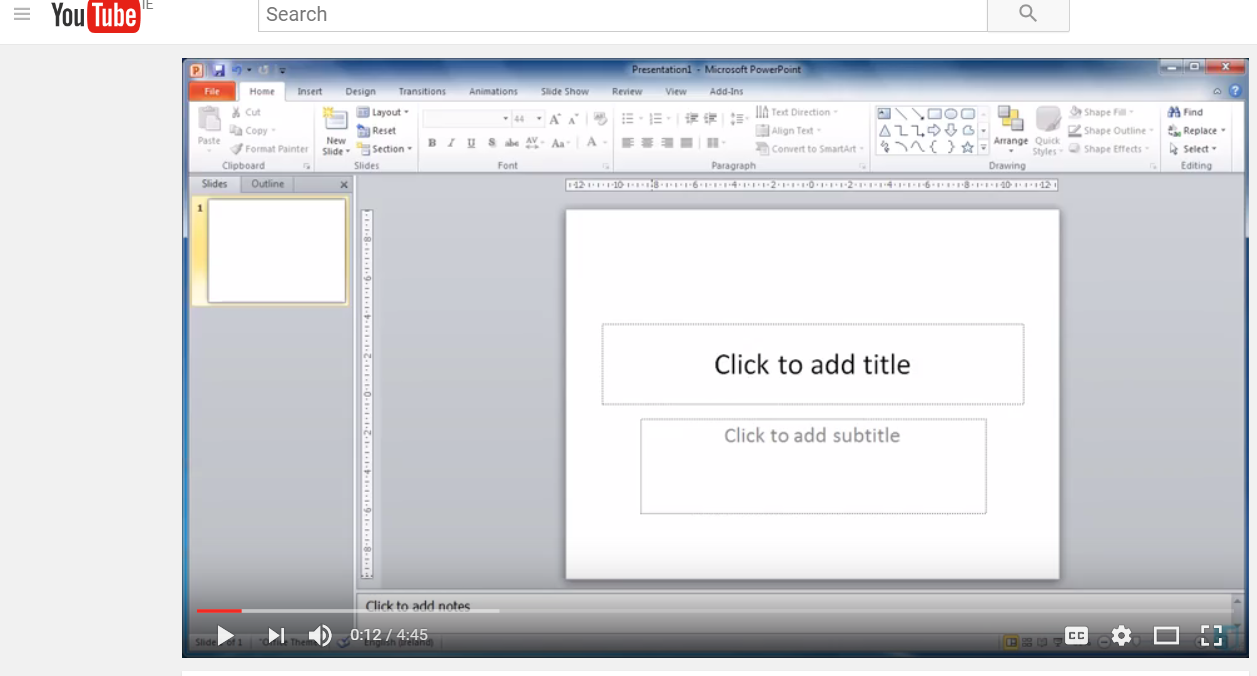Open the Review ribbon tab
1257x676 pixels.
[627, 92]
